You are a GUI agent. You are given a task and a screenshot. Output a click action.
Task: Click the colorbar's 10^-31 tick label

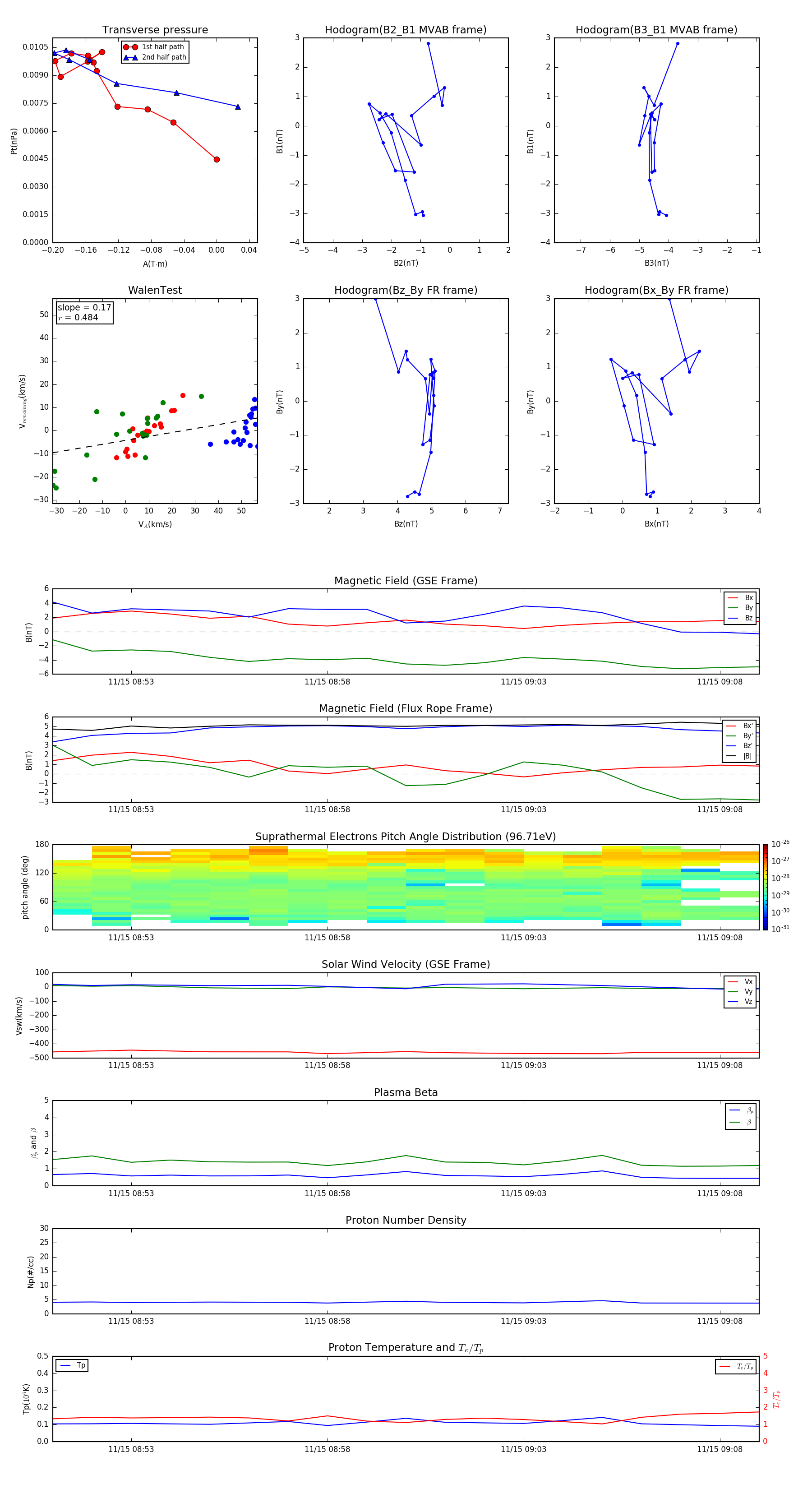pos(780,929)
